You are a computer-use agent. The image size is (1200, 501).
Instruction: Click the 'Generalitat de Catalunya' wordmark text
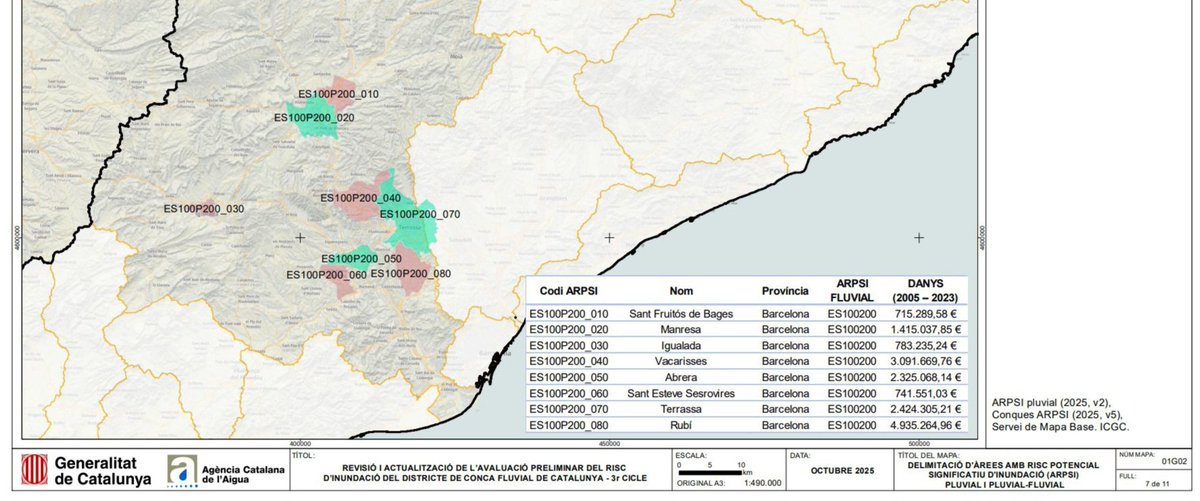click(103, 471)
